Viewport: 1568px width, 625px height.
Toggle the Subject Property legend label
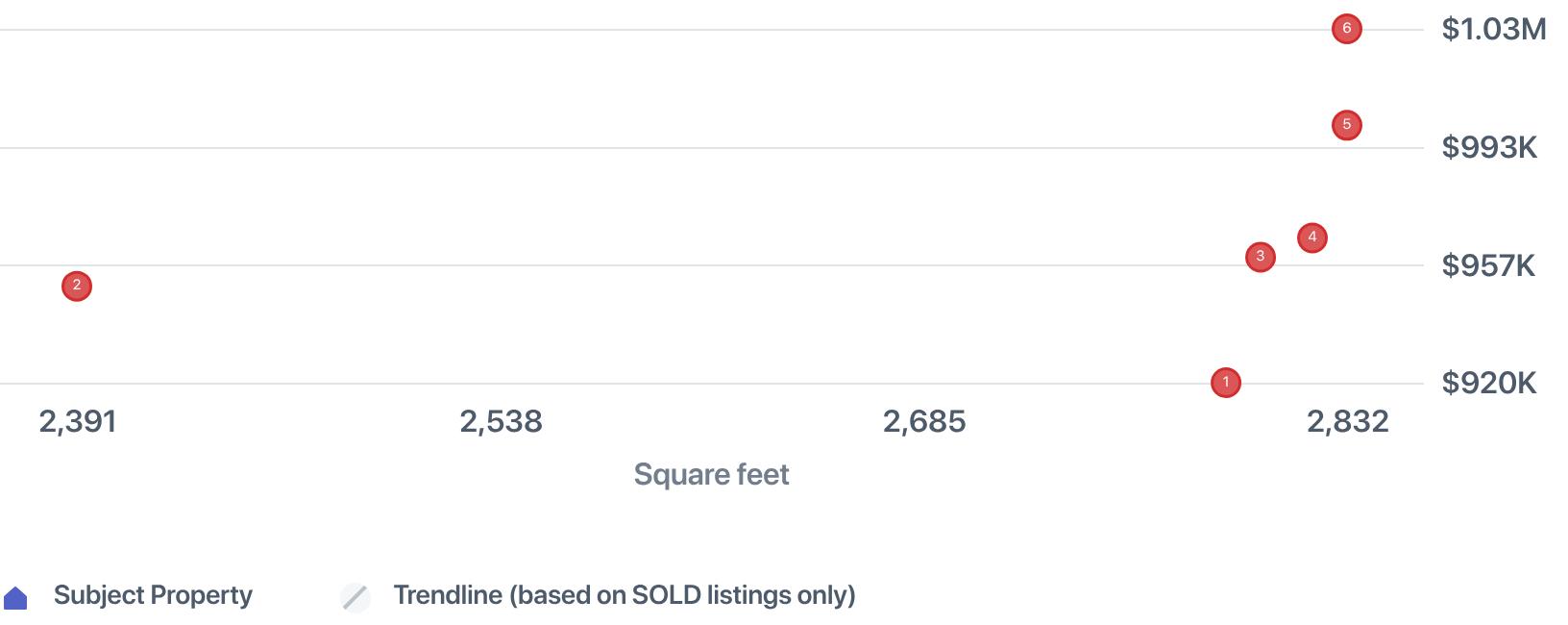[x=153, y=595]
